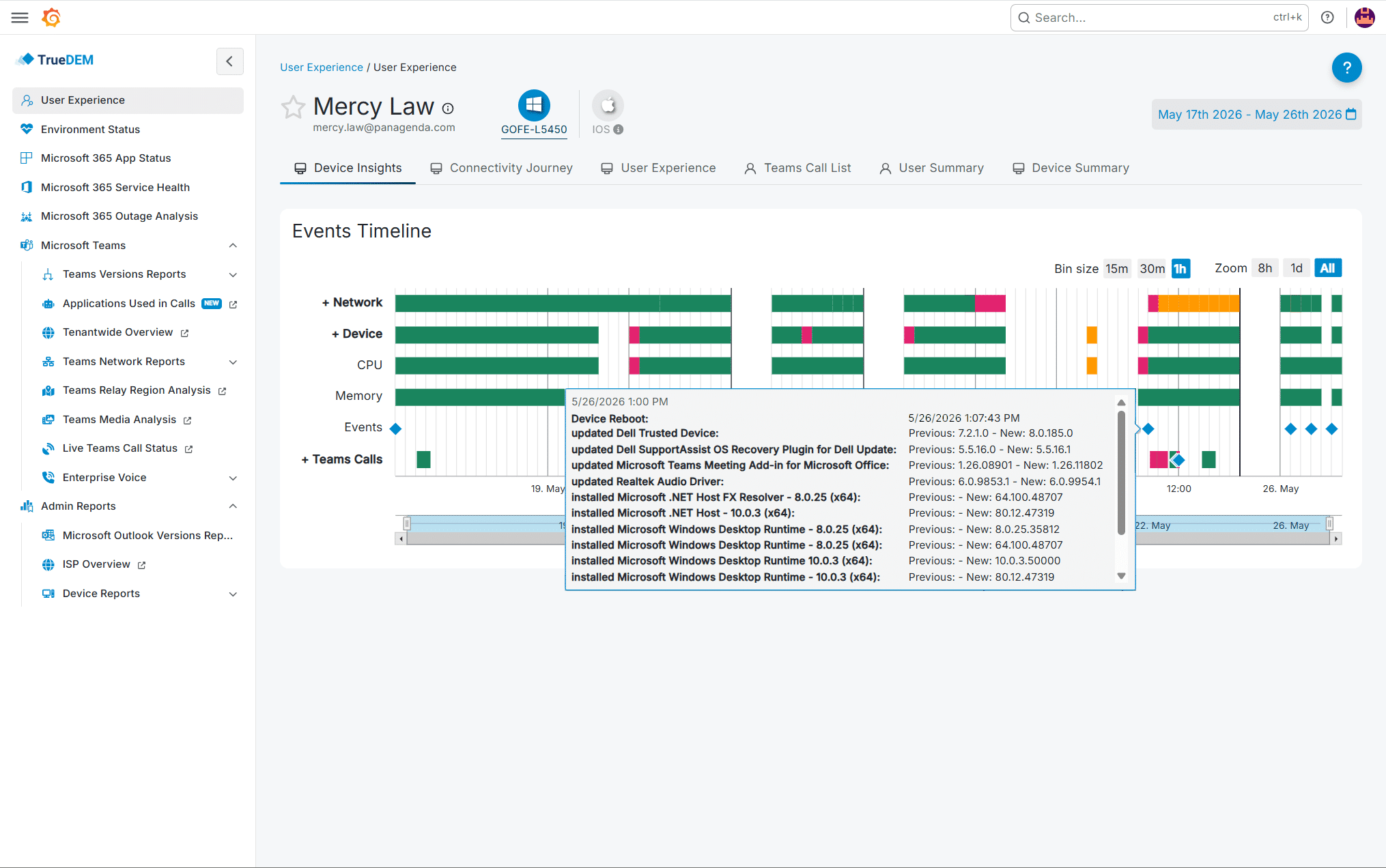Image resolution: width=1386 pixels, height=868 pixels.
Task: Click the Microsoft 365 Service Health icon
Action: pyautogui.click(x=27, y=187)
